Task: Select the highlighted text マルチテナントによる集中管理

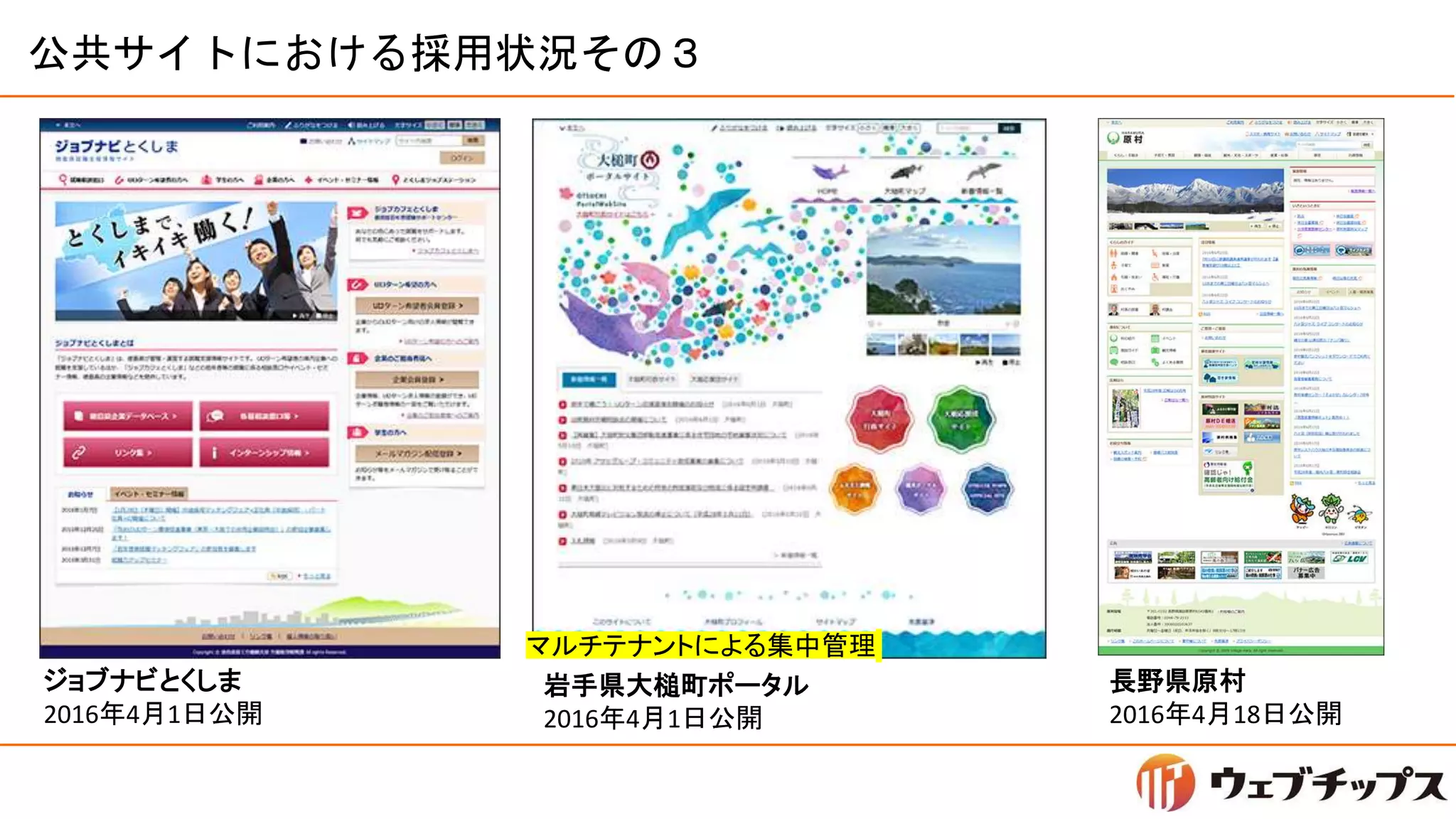Action: [702, 646]
